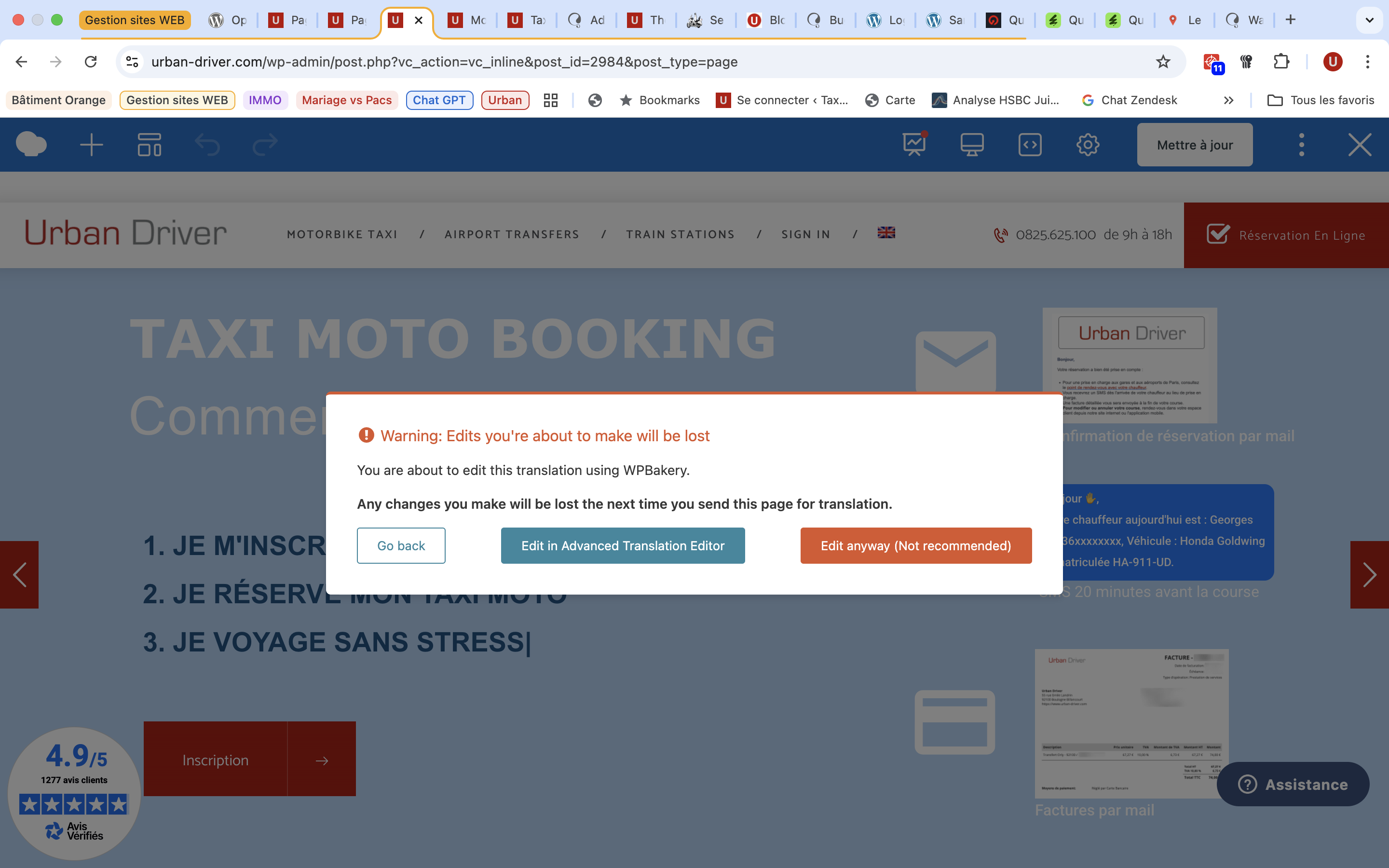
Task: Bookmark this page with the star icon
Action: (1163, 61)
